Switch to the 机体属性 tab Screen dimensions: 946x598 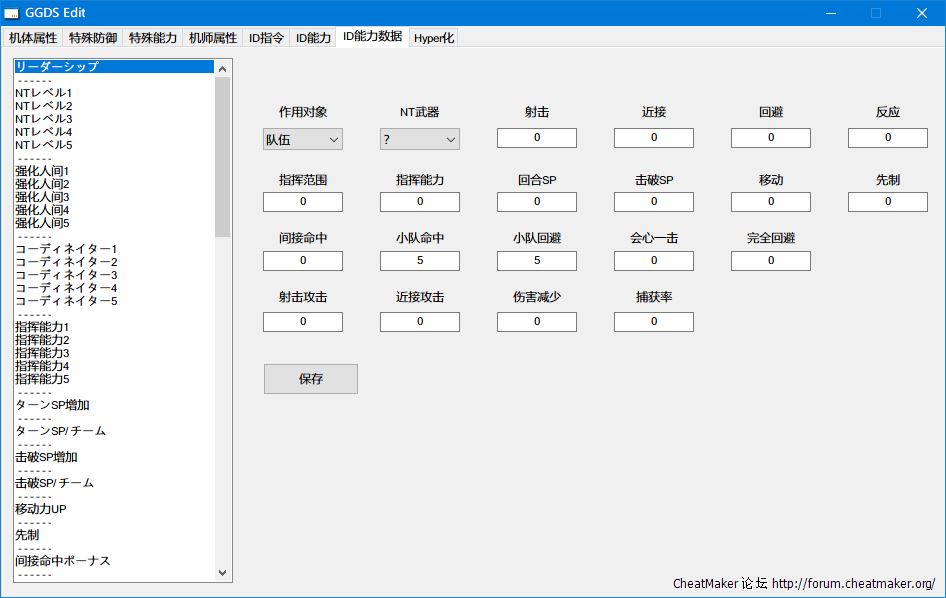pos(33,38)
